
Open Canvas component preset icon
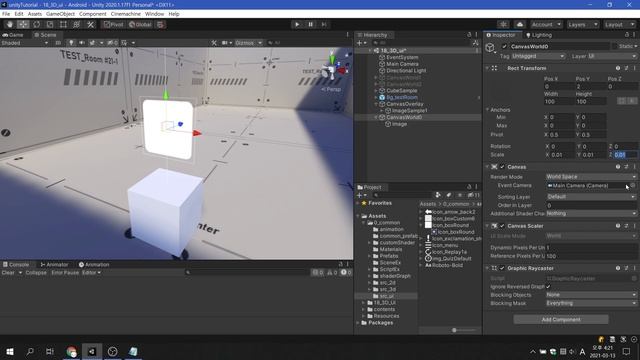click(626, 167)
